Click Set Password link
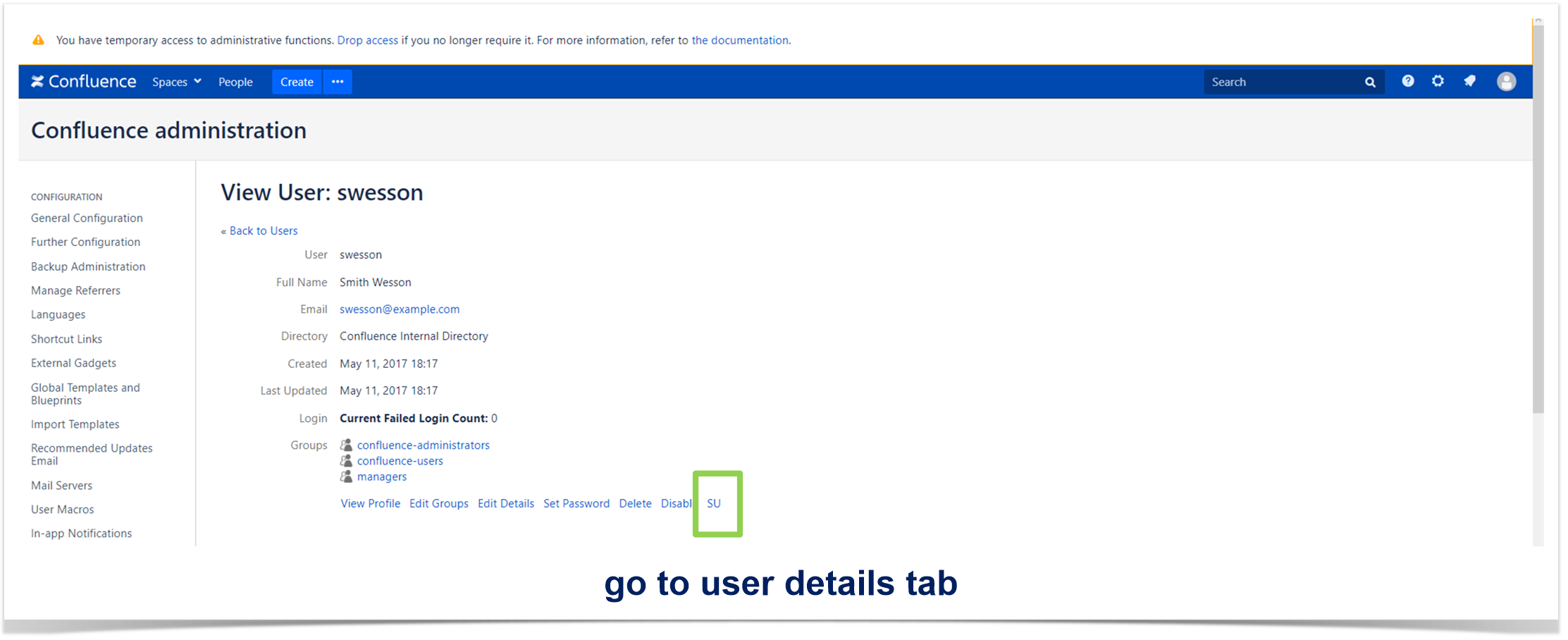1568x640 pixels. 576,503
